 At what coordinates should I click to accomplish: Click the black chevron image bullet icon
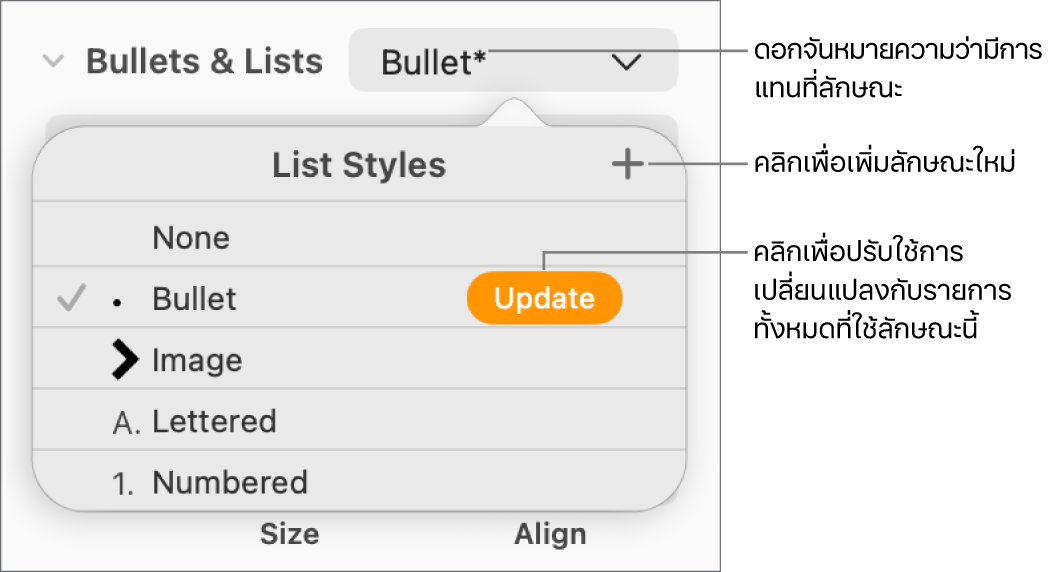click(125, 361)
